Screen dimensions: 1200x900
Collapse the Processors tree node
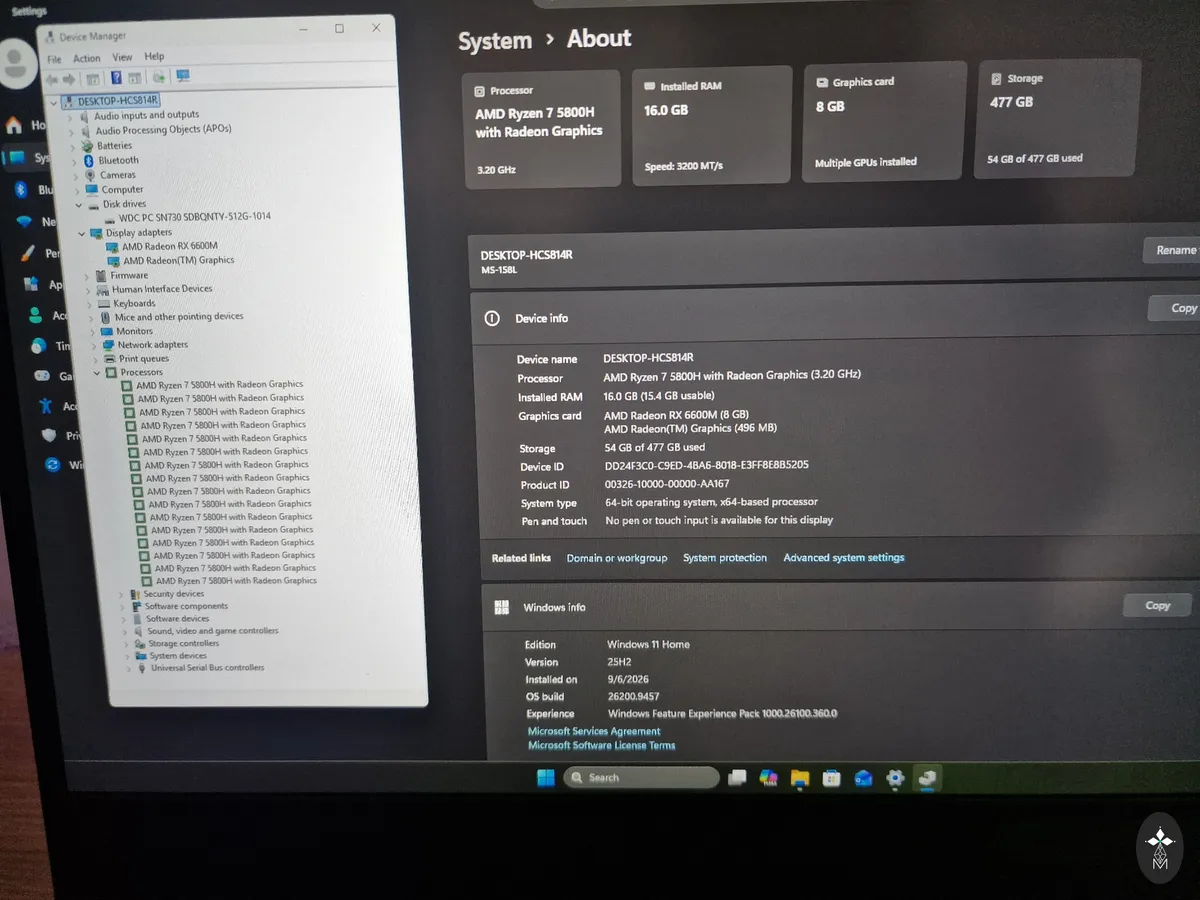click(98, 372)
